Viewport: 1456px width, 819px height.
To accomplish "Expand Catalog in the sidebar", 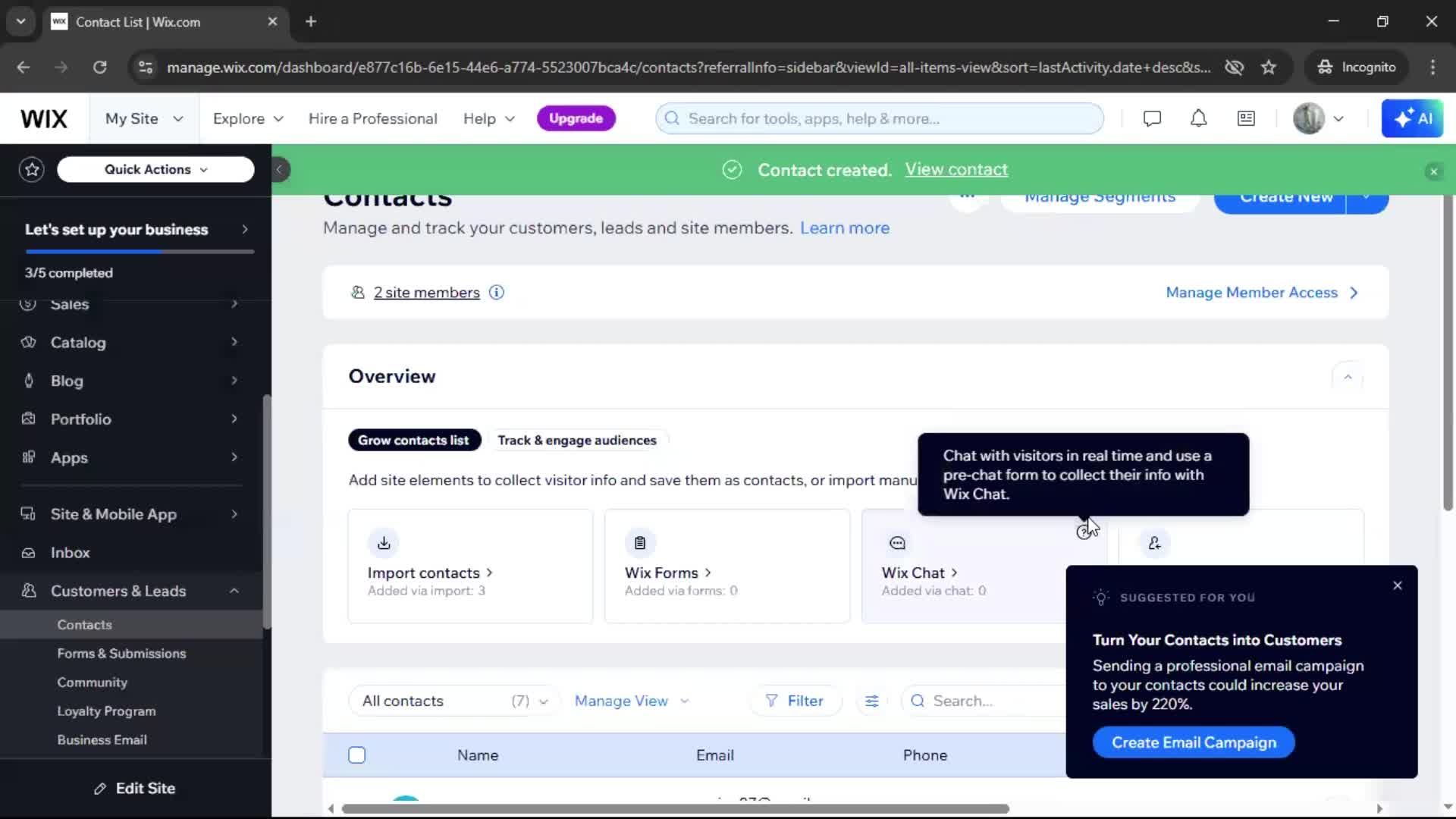I will click(x=130, y=342).
